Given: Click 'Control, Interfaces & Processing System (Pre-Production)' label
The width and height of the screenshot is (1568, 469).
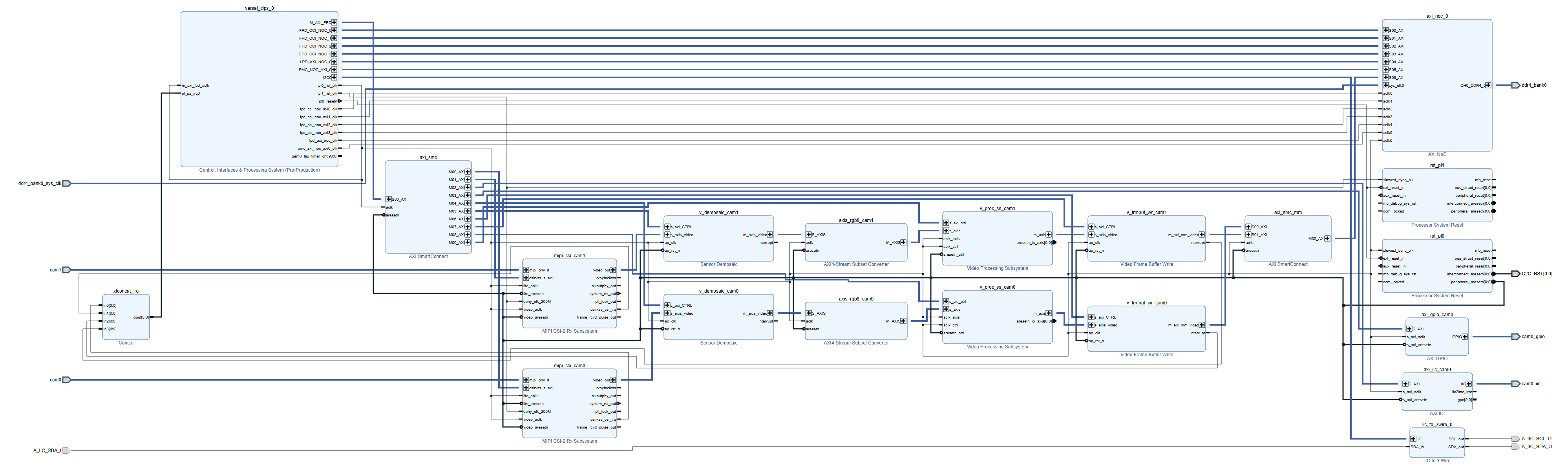Looking at the screenshot, I should coord(259,170).
